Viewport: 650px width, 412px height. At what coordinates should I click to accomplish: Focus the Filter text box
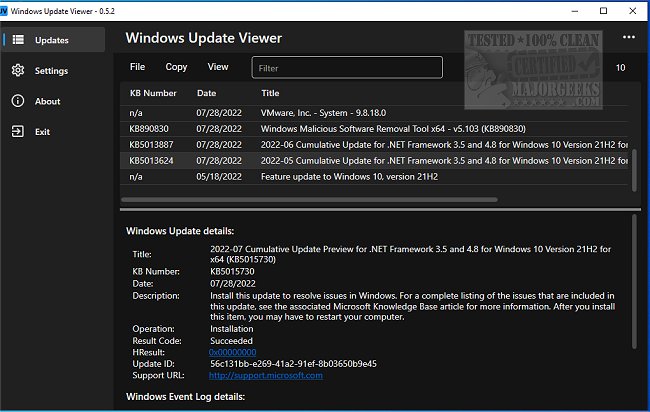pos(347,68)
